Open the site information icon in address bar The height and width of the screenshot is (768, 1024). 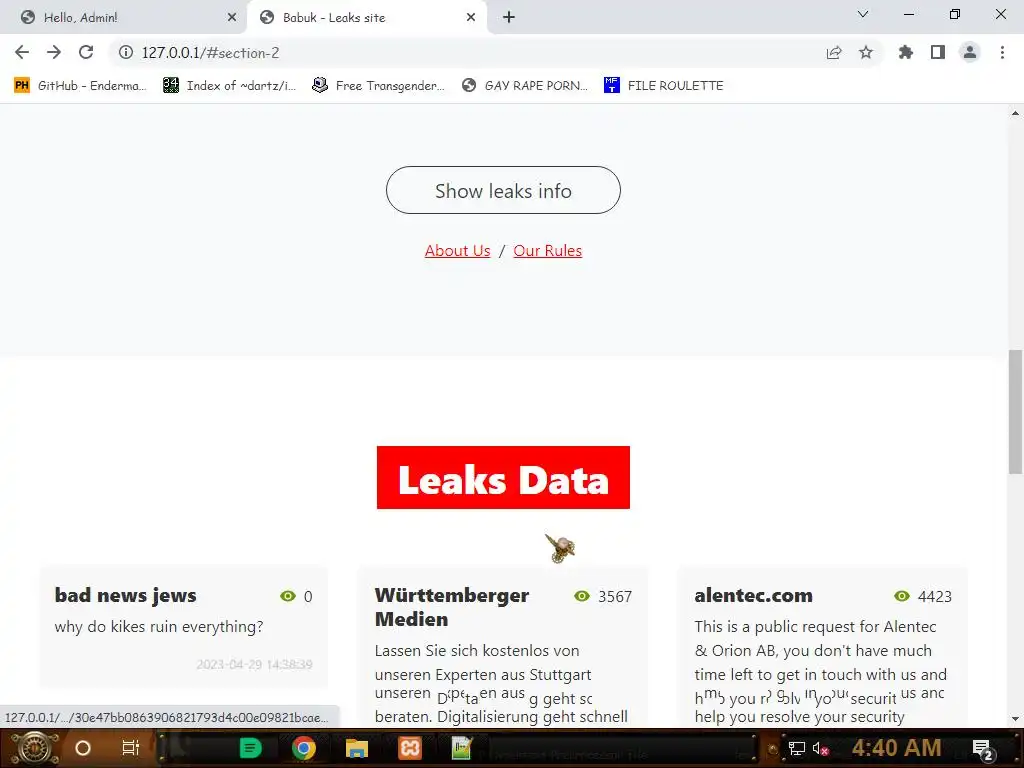pyautogui.click(x=125, y=52)
